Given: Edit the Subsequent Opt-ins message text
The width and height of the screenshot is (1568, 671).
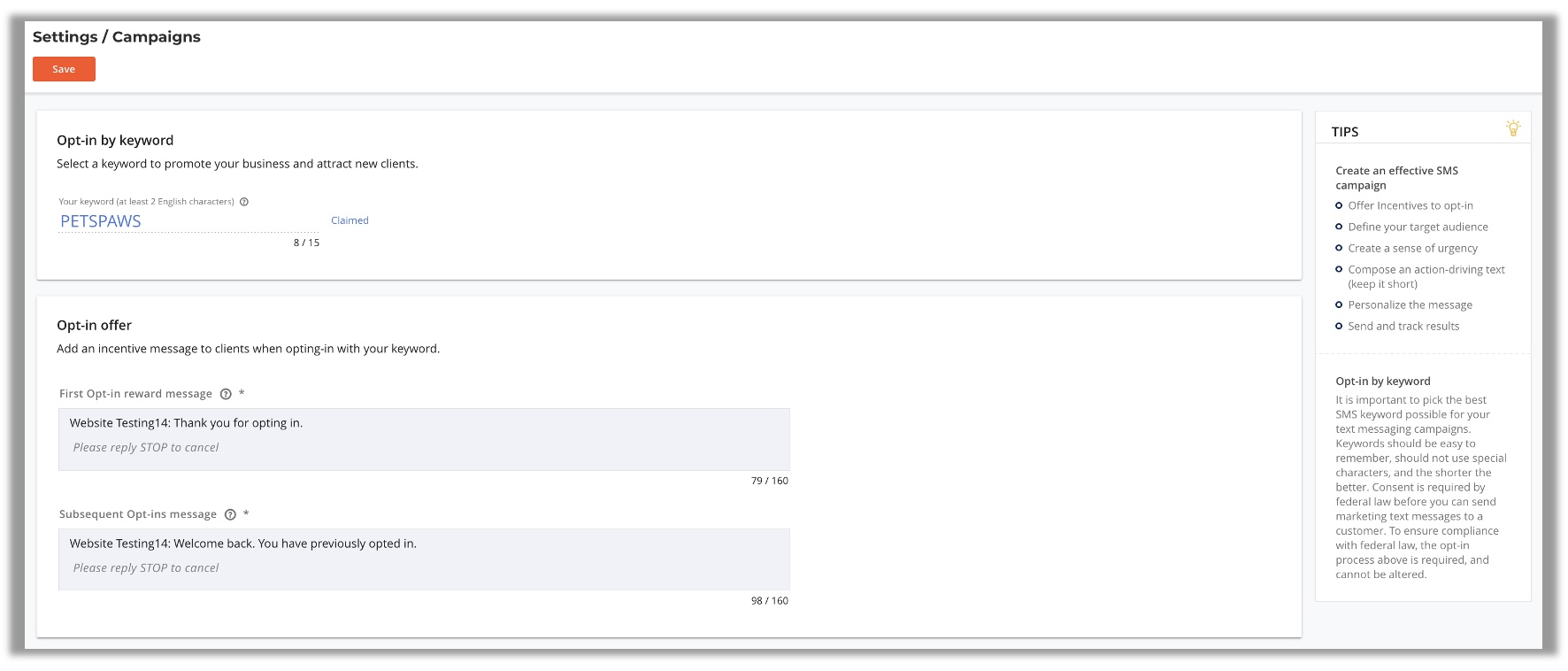Looking at the screenshot, I should coord(424,559).
